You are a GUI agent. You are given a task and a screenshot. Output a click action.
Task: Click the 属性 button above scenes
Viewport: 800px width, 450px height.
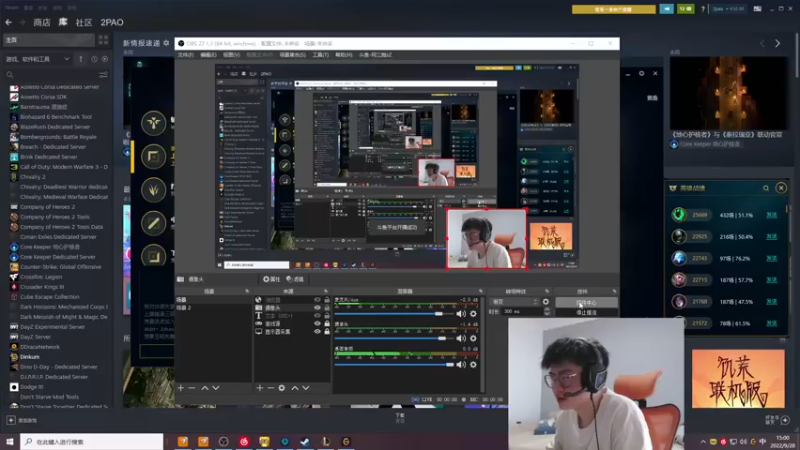tap(271, 279)
